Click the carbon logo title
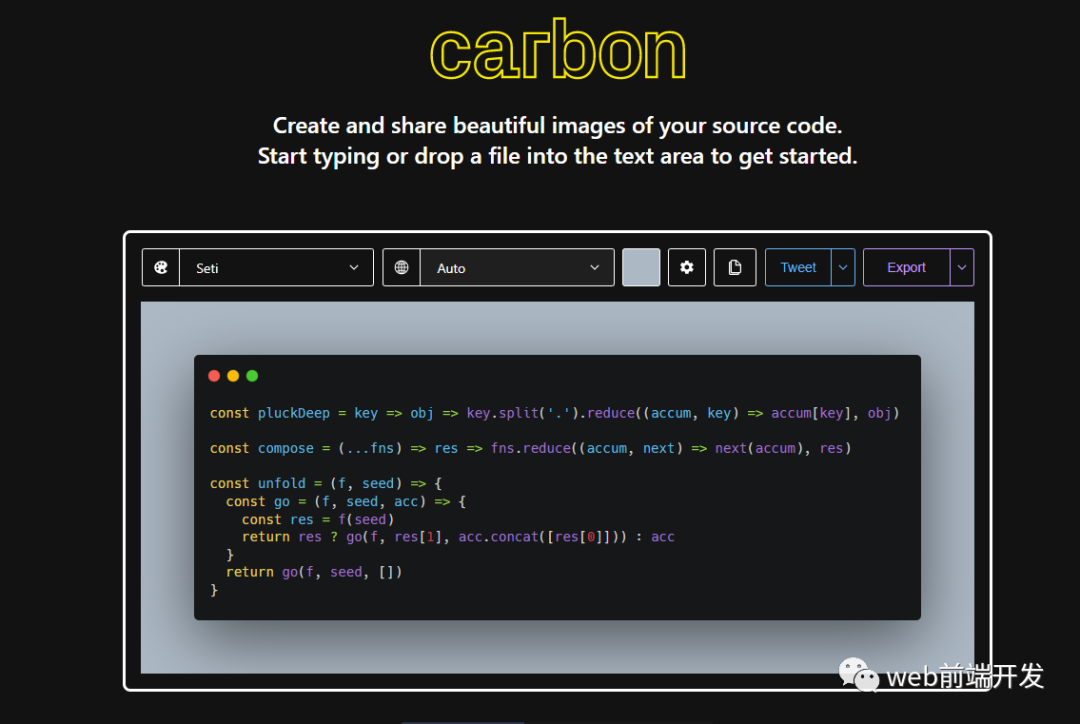This screenshot has height=724, width=1080. pos(558,50)
